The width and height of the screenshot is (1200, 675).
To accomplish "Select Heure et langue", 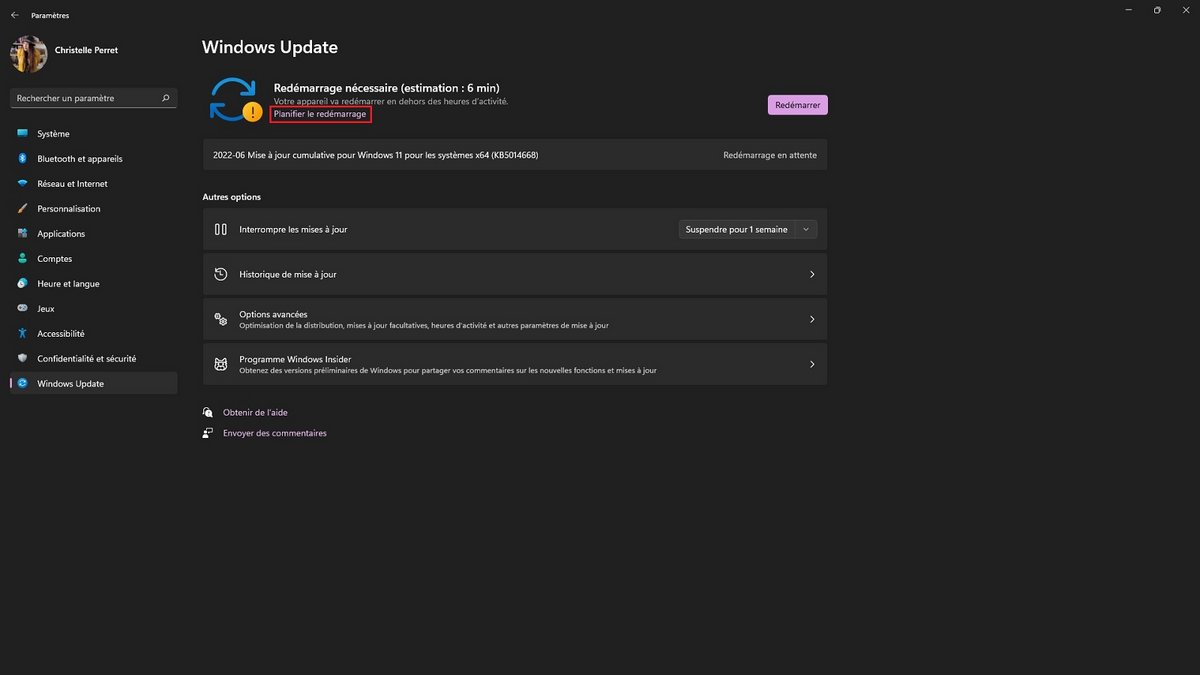I will [x=94, y=284].
